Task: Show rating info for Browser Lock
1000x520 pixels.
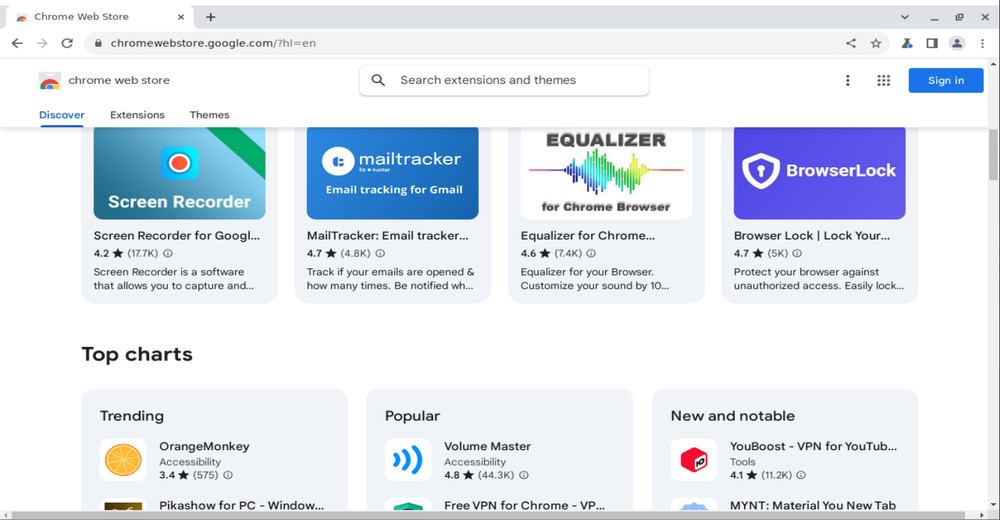Action: [797, 253]
